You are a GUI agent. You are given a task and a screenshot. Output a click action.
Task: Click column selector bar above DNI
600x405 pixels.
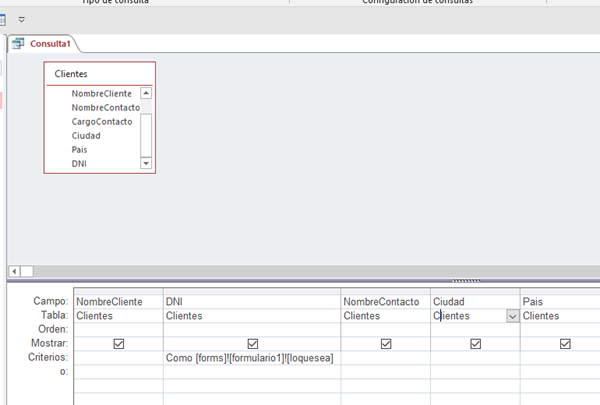coord(252,291)
